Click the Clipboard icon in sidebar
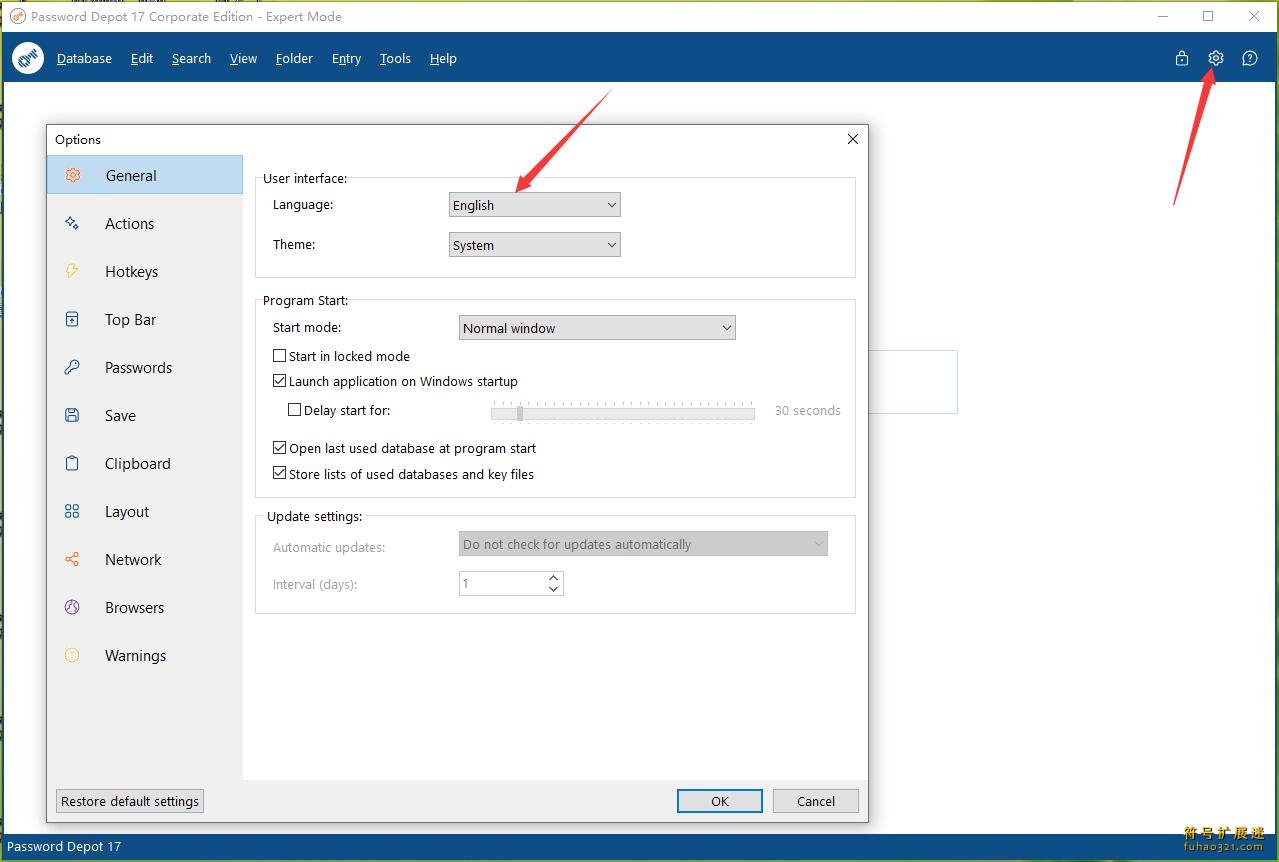 (x=72, y=463)
